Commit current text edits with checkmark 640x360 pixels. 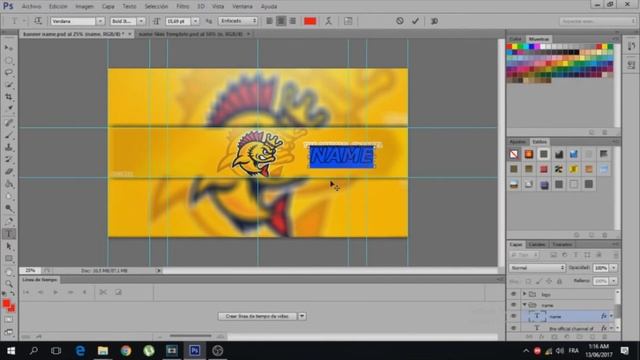point(415,21)
